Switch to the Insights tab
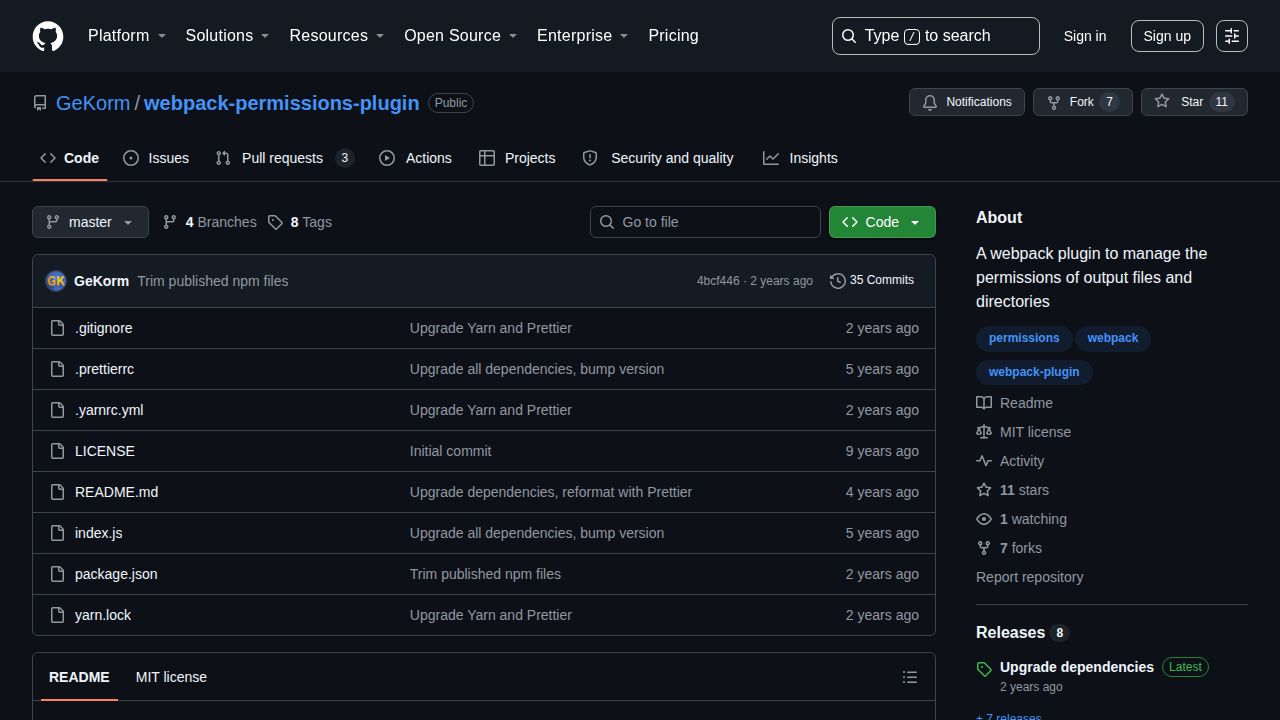Viewport: 1280px width, 720px height. pos(800,158)
